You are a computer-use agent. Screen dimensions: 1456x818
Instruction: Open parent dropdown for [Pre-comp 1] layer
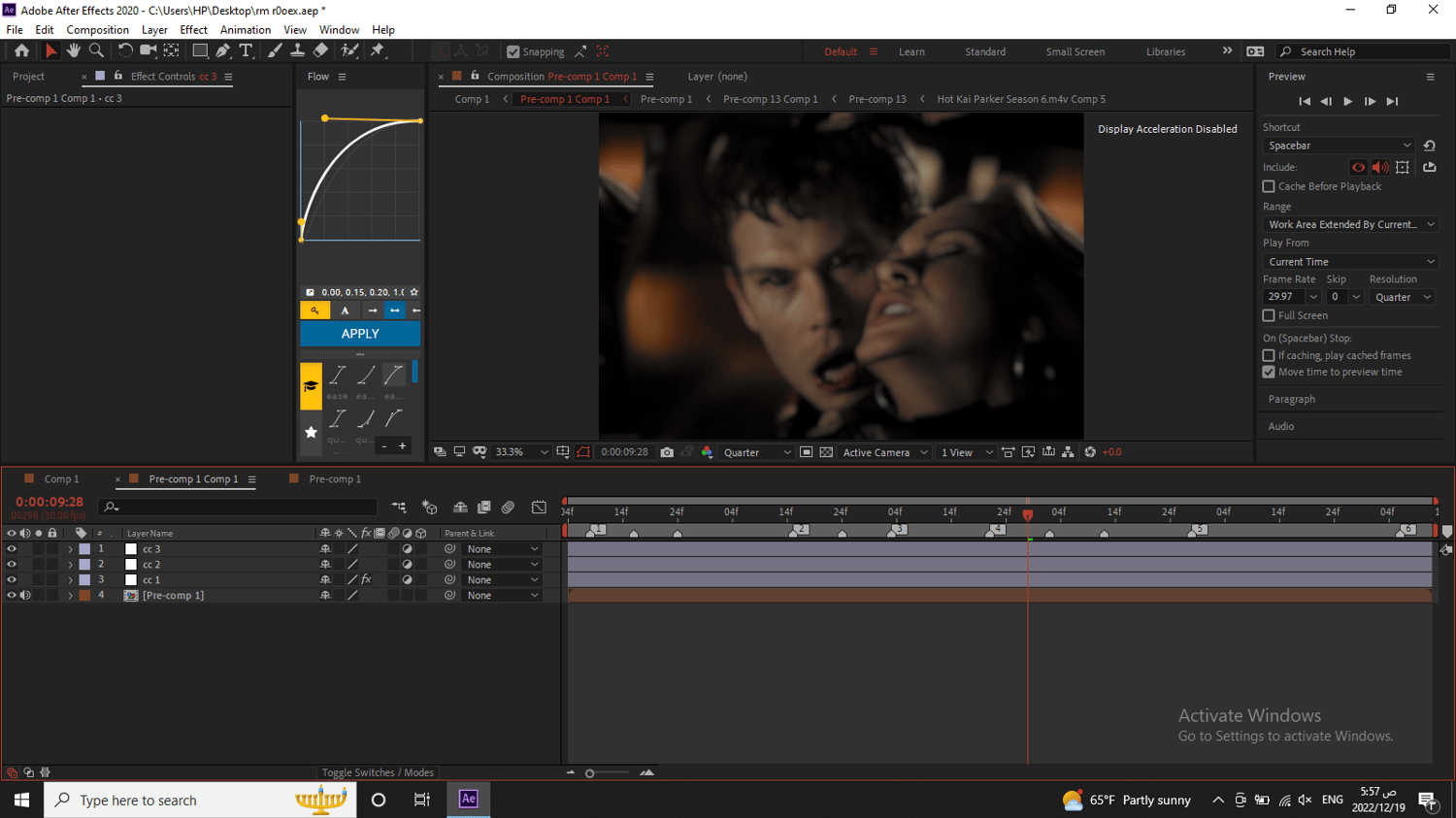tap(502, 596)
